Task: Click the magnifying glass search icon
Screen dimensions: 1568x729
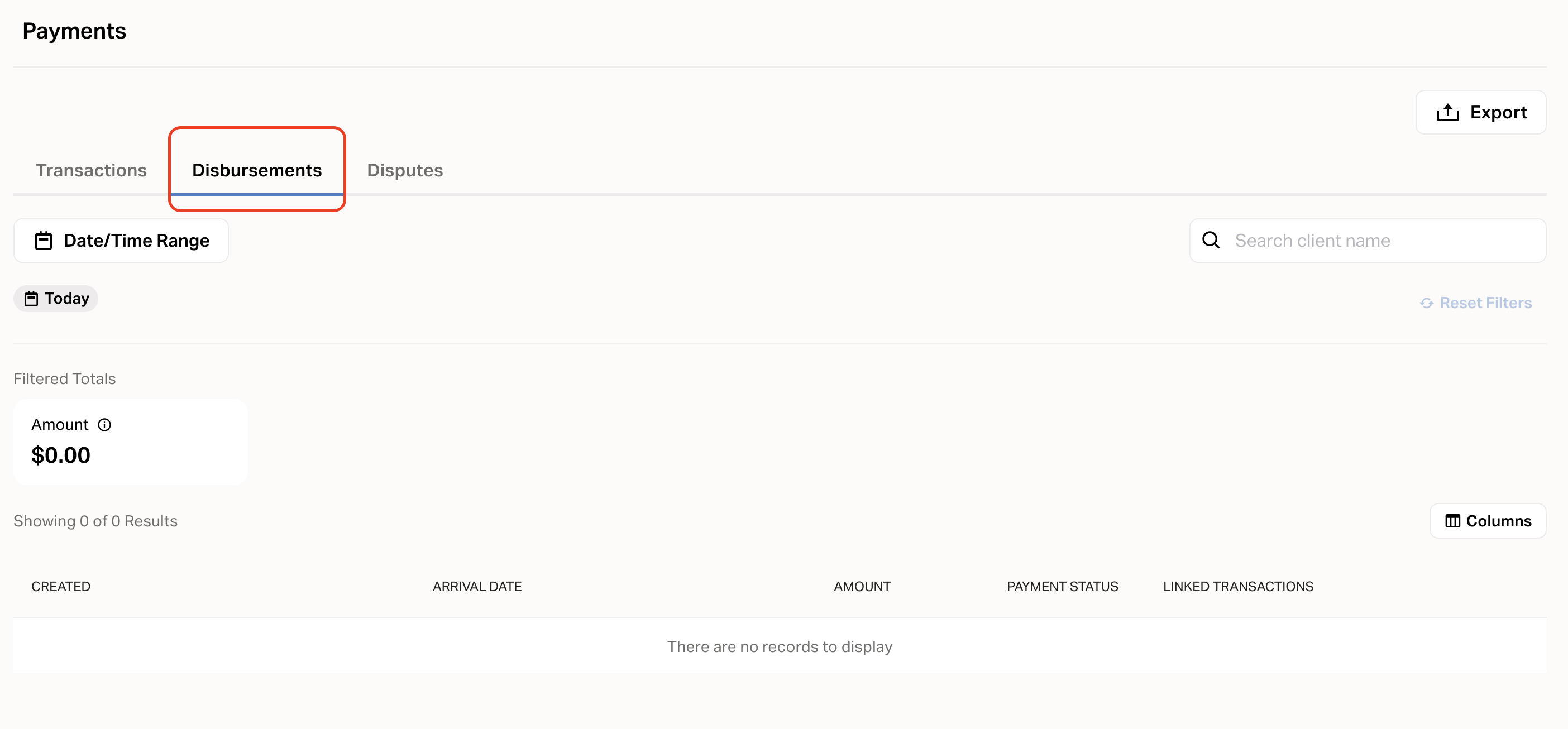Action: 1210,241
